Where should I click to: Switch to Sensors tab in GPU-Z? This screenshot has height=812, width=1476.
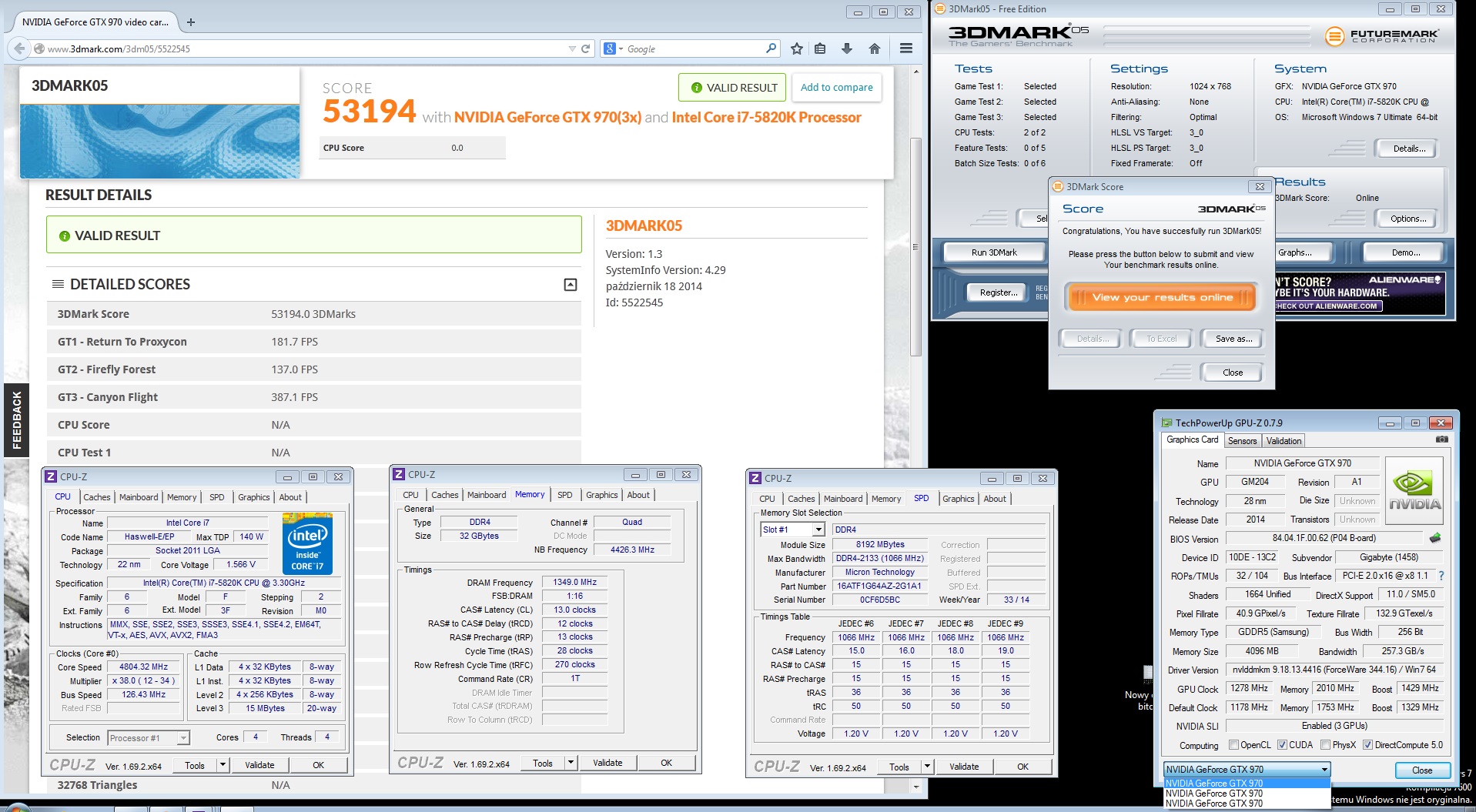1242,441
